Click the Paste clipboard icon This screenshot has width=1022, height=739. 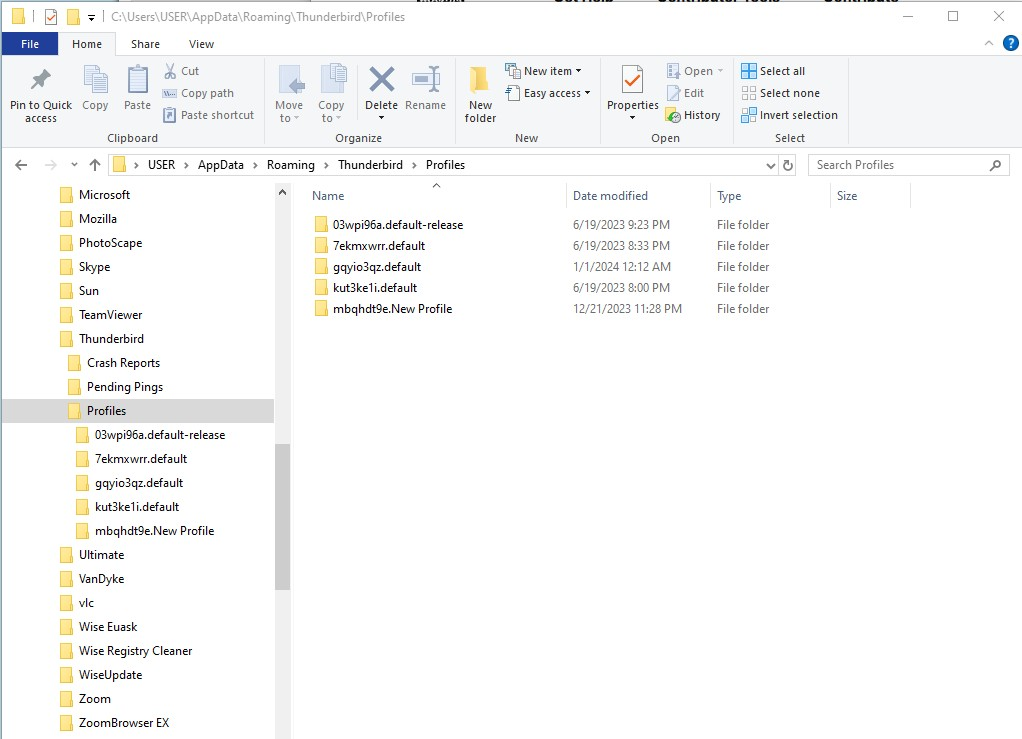click(137, 82)
